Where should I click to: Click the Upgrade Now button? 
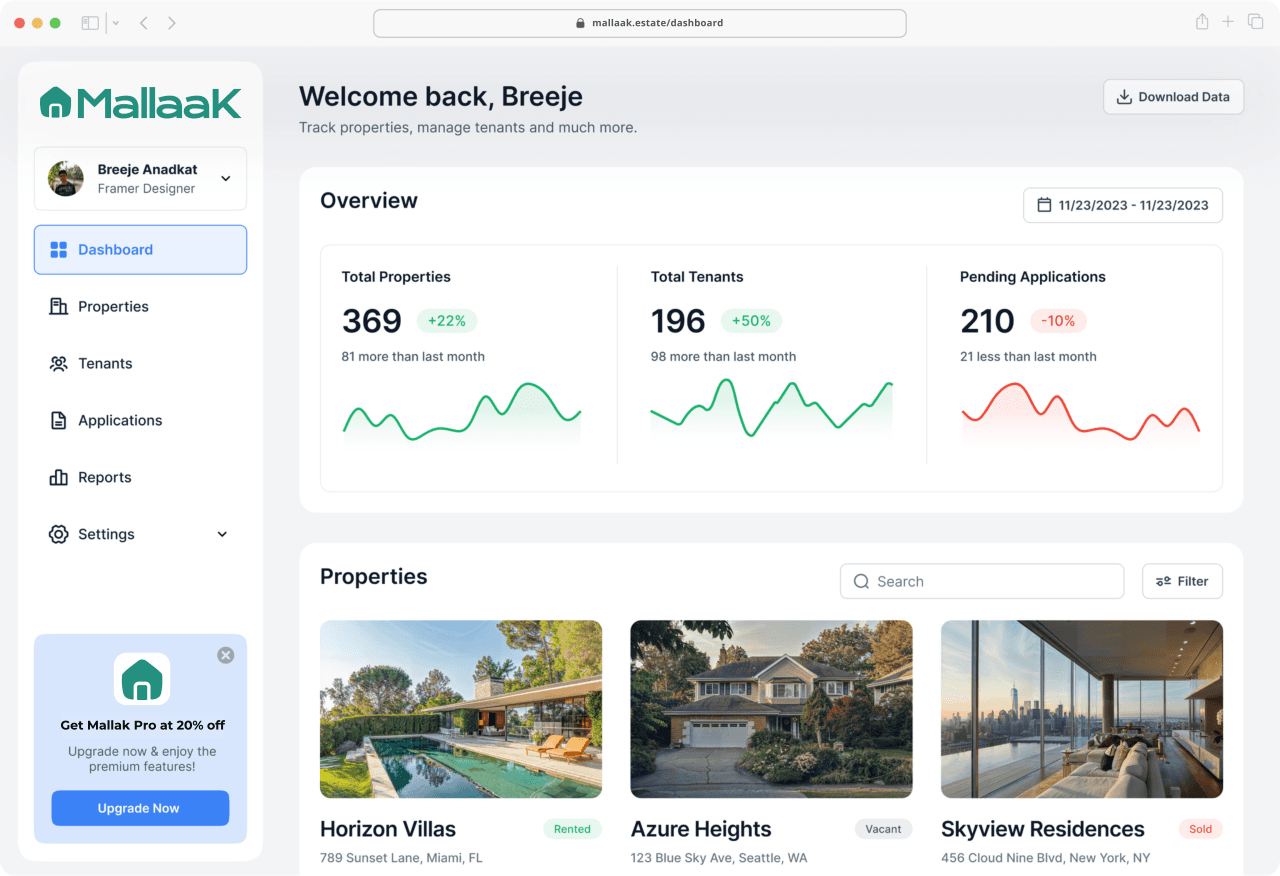pyautogui.click(x=140, y=808)
